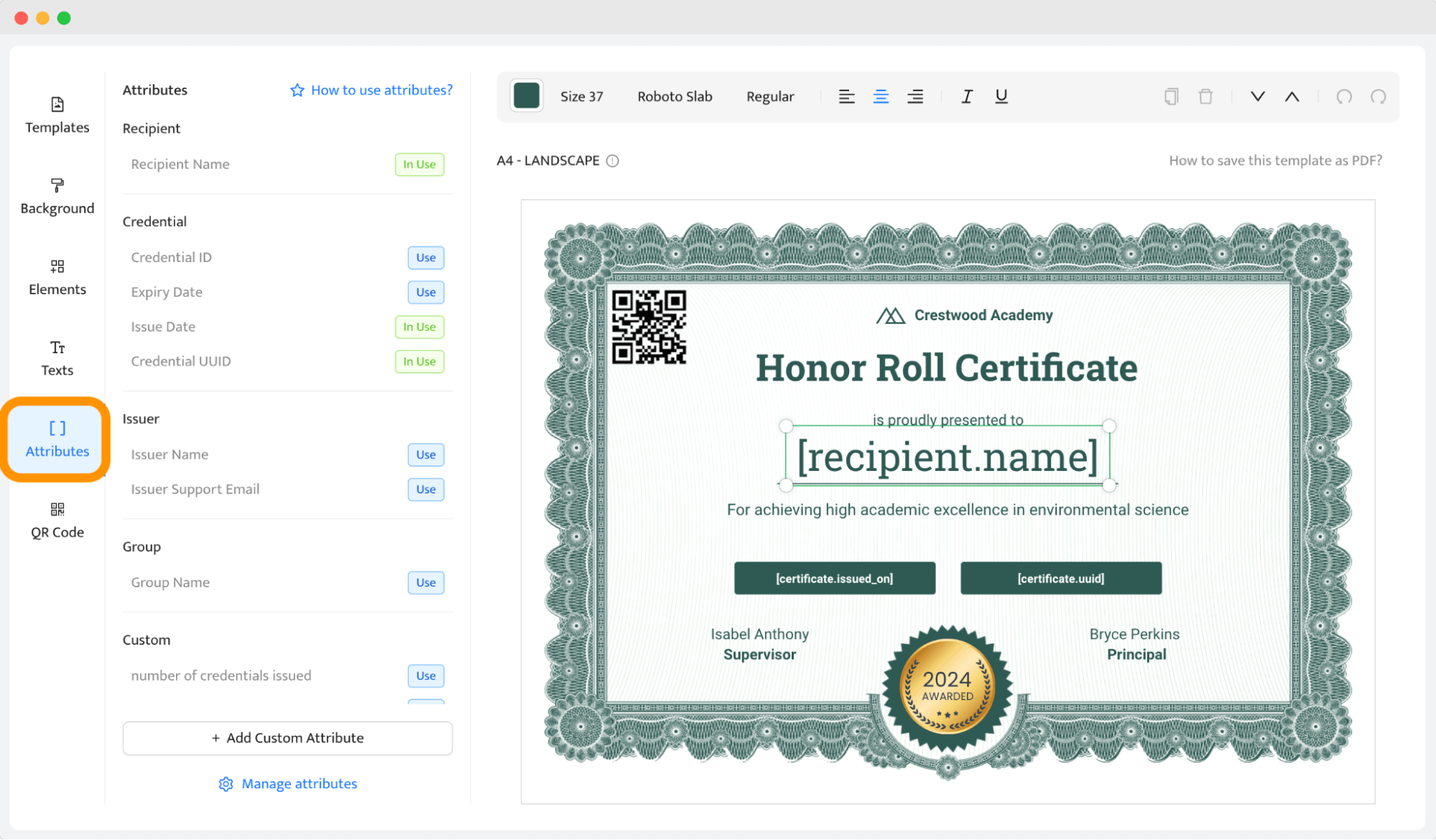This screenshot has height=840, width=1436.
Task: Click In Use badge for Recipient Name
Action: (x=420, y=164)
